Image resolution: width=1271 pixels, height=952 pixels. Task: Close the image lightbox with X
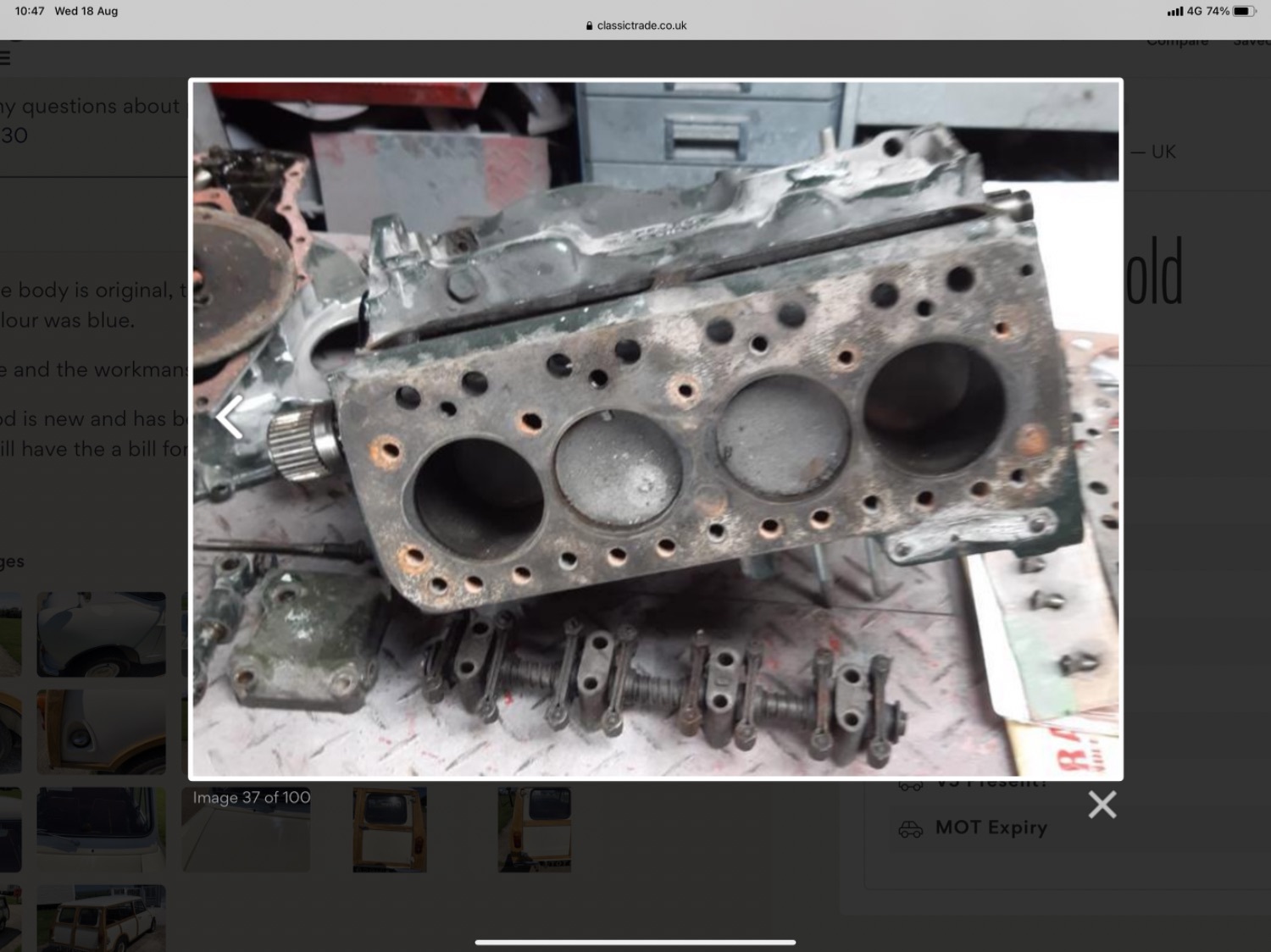point(1102,805)
